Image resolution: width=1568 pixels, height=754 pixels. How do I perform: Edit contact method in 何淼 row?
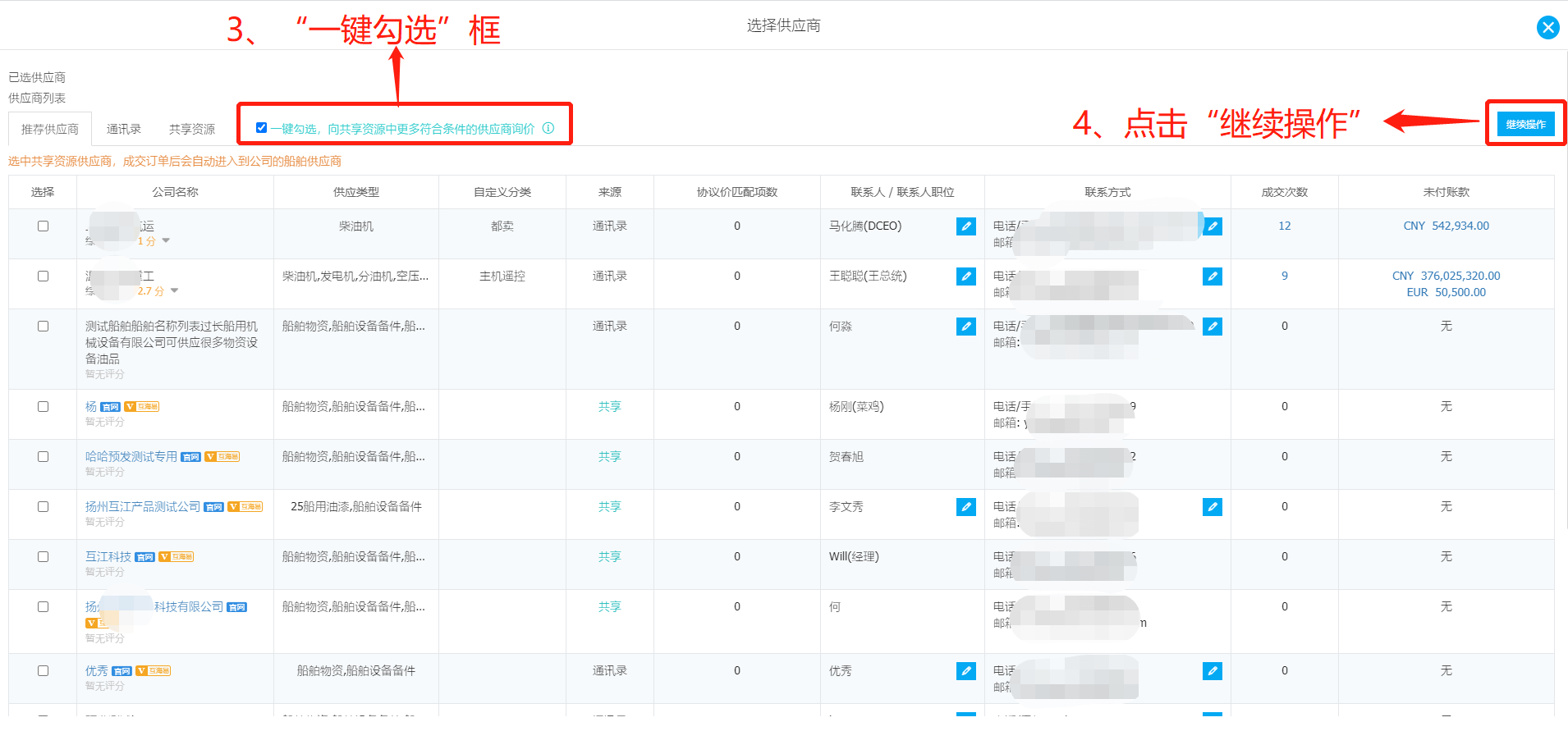(x=1213, y=327)
